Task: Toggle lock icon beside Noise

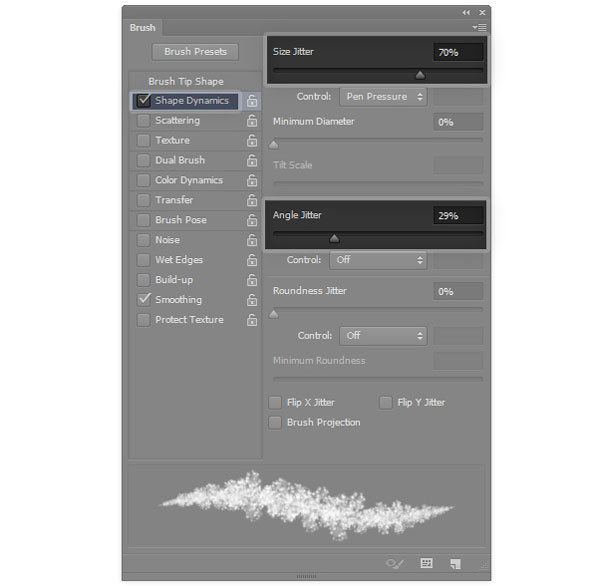Action: pyautogui.click(x=252, y=240)
